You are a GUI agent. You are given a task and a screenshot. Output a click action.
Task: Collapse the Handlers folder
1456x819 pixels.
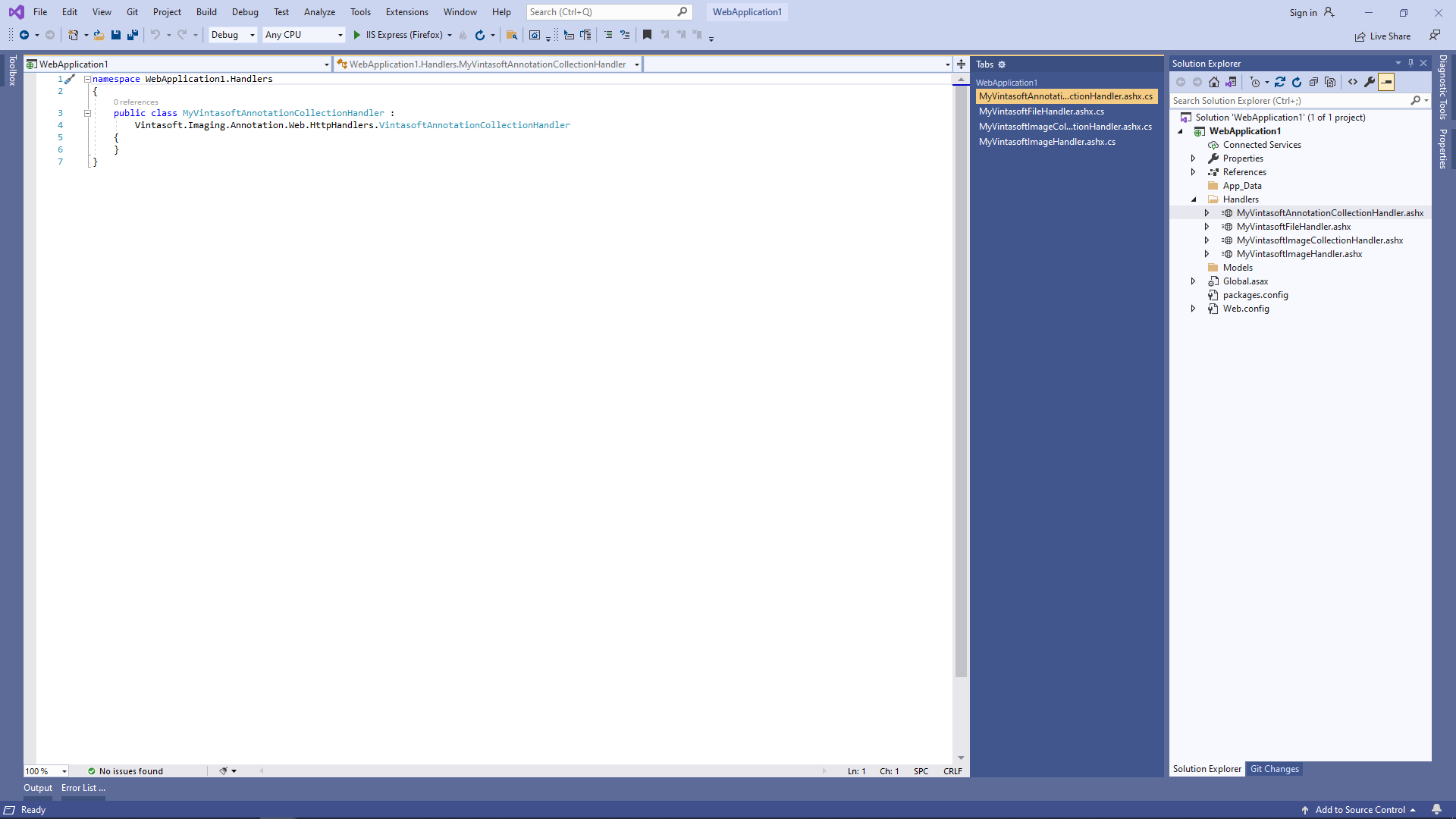point(1194,199)
